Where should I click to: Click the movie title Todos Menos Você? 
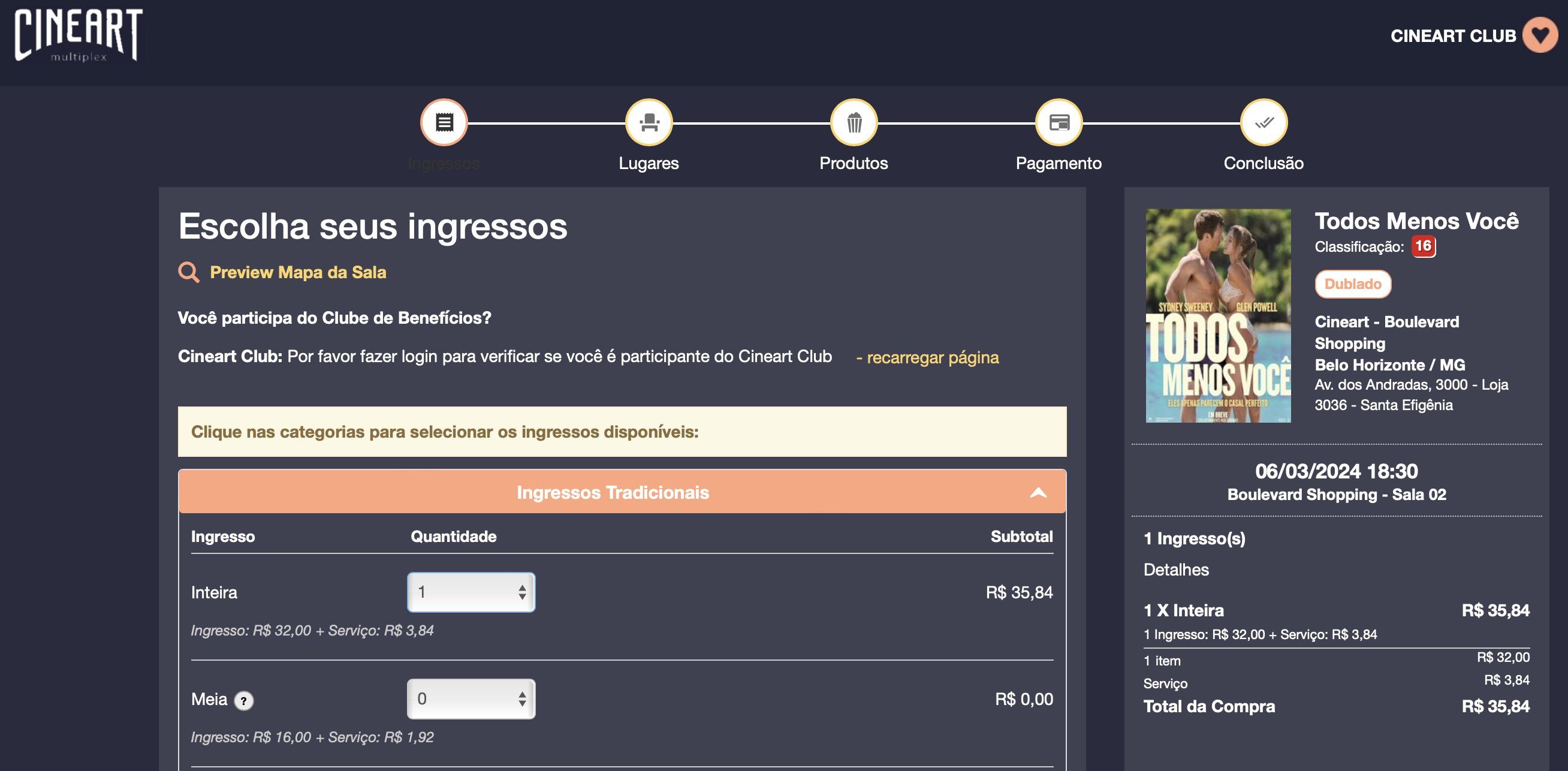1417,221
